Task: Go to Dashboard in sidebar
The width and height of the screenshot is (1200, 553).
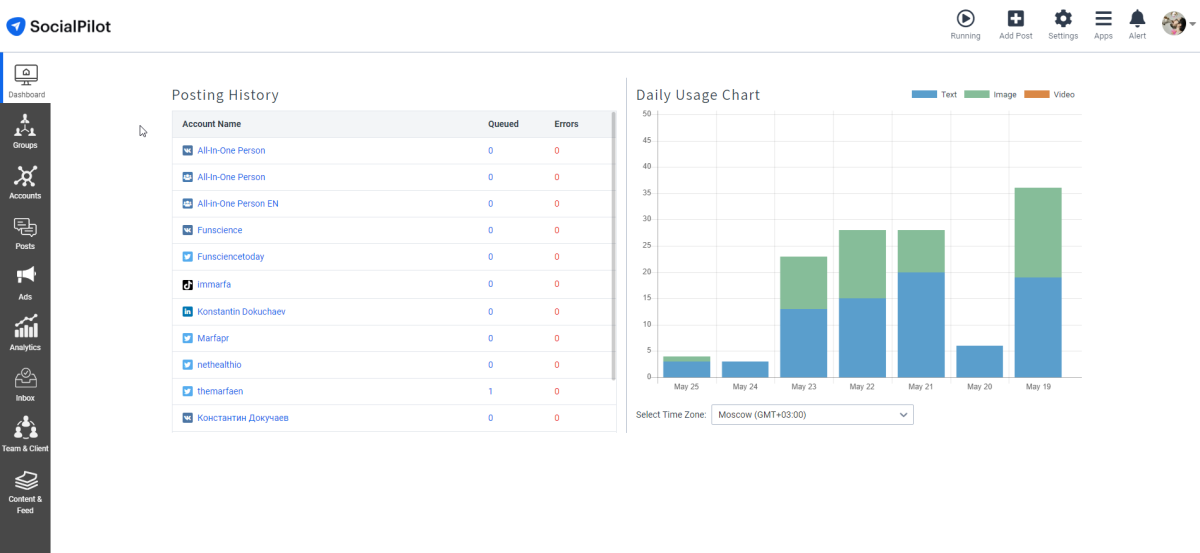Action: [x=26, y=80]
